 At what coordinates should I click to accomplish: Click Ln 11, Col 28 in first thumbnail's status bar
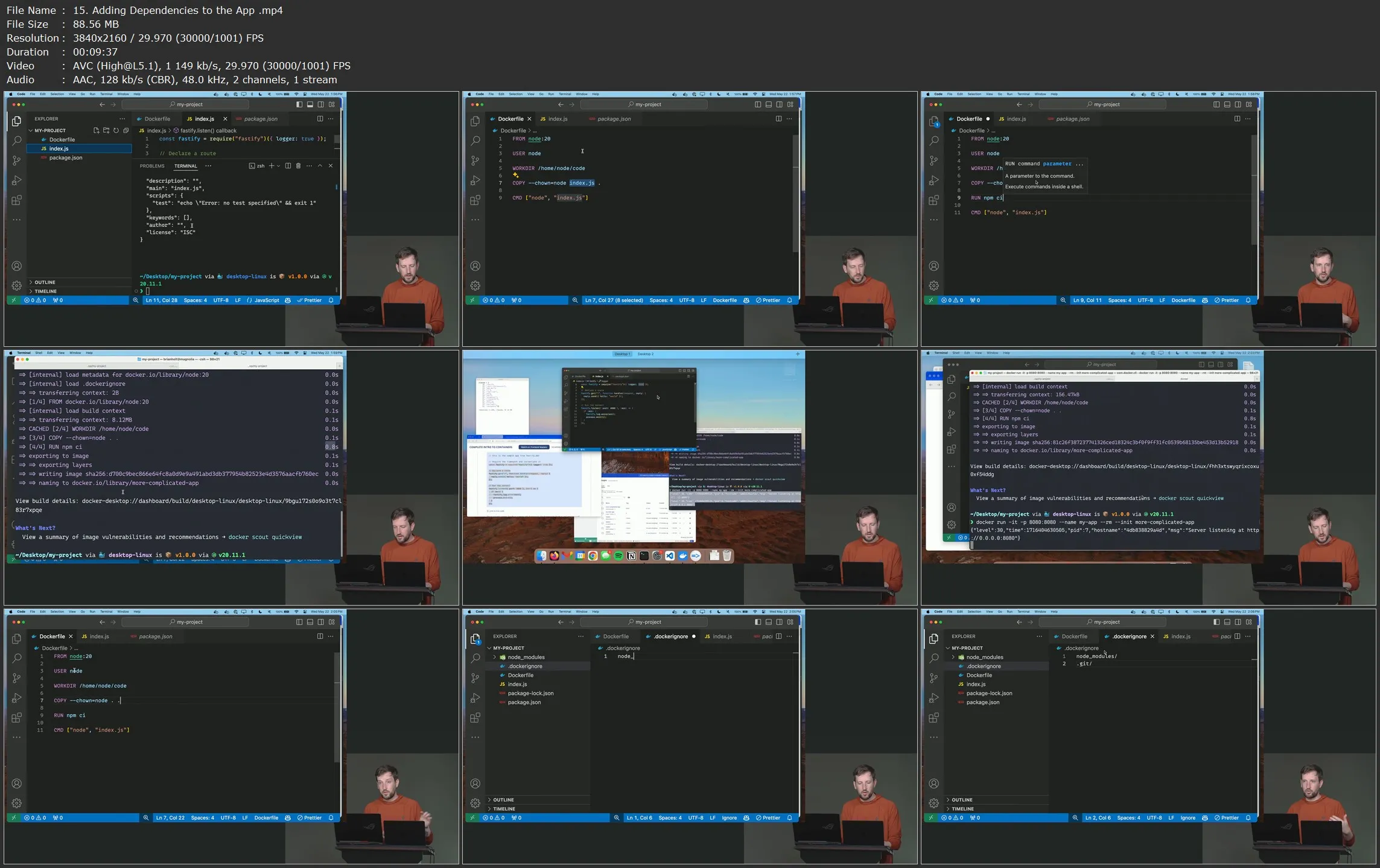[162, 300]
